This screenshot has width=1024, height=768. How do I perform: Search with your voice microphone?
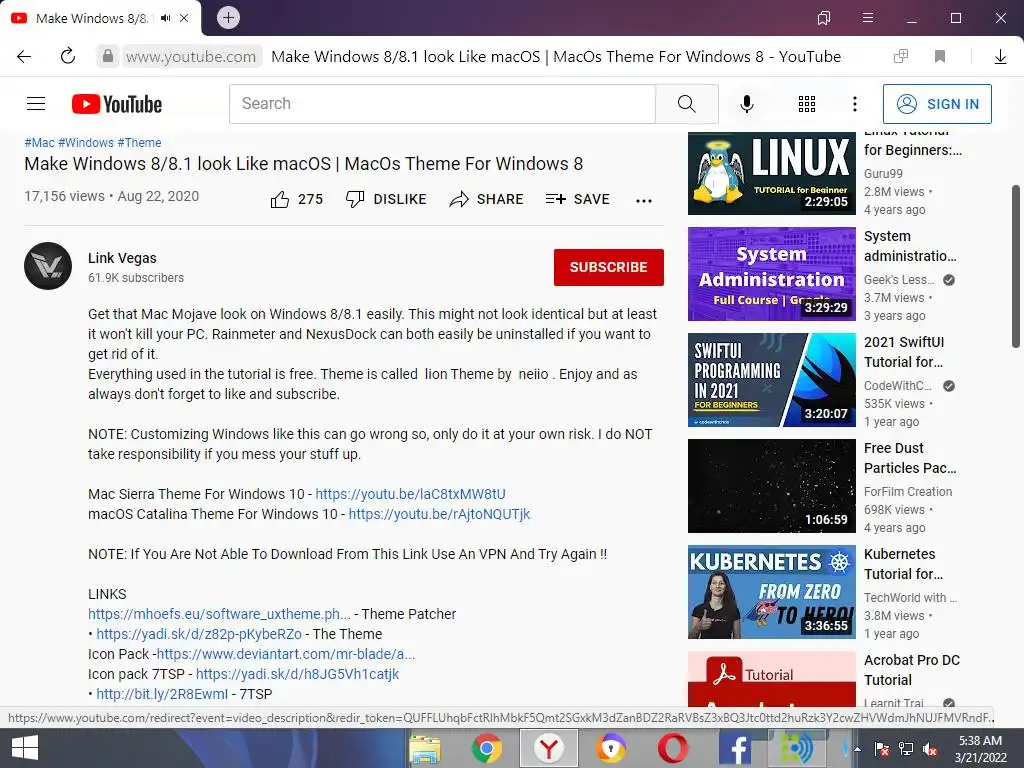(746, 104)
